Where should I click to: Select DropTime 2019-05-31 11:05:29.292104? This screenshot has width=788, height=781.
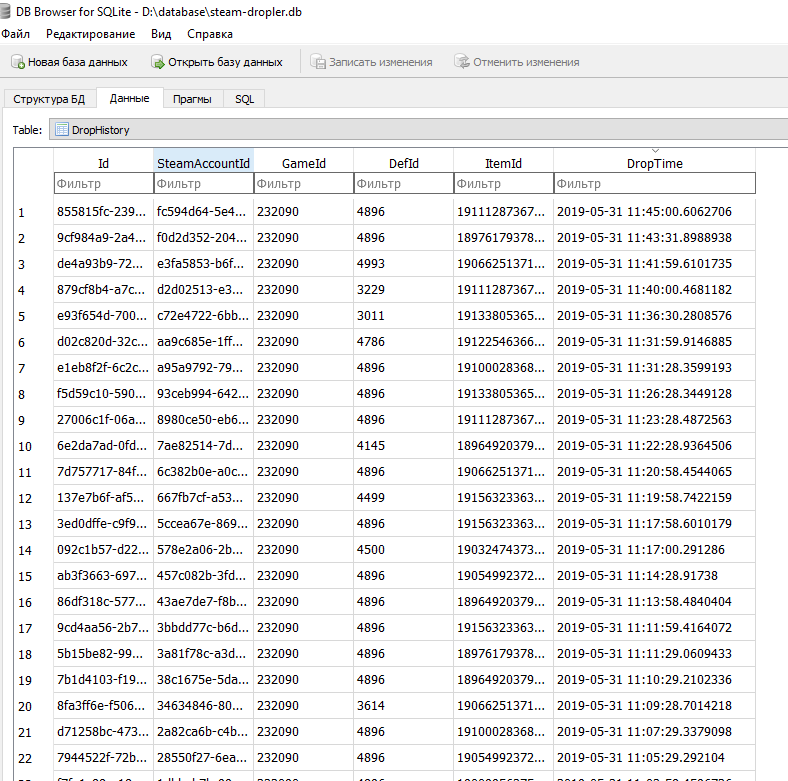[654, 758]
